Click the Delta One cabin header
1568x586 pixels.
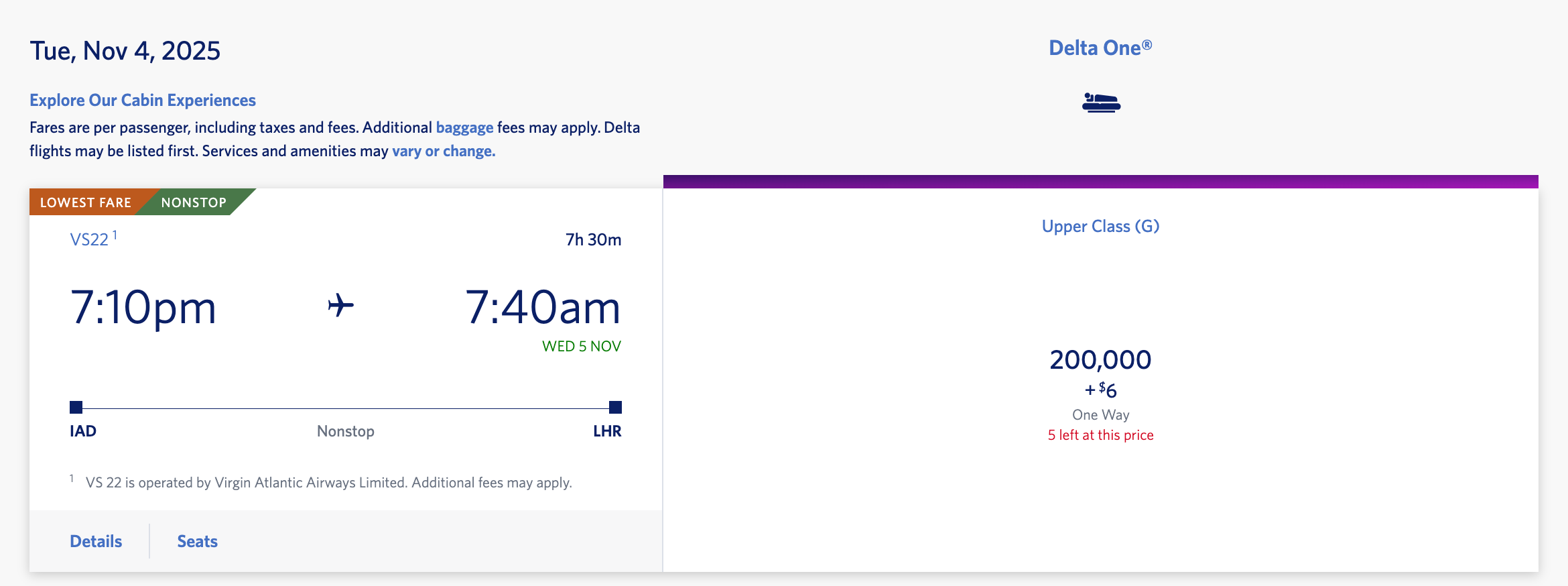click(x=1100, y=48)
